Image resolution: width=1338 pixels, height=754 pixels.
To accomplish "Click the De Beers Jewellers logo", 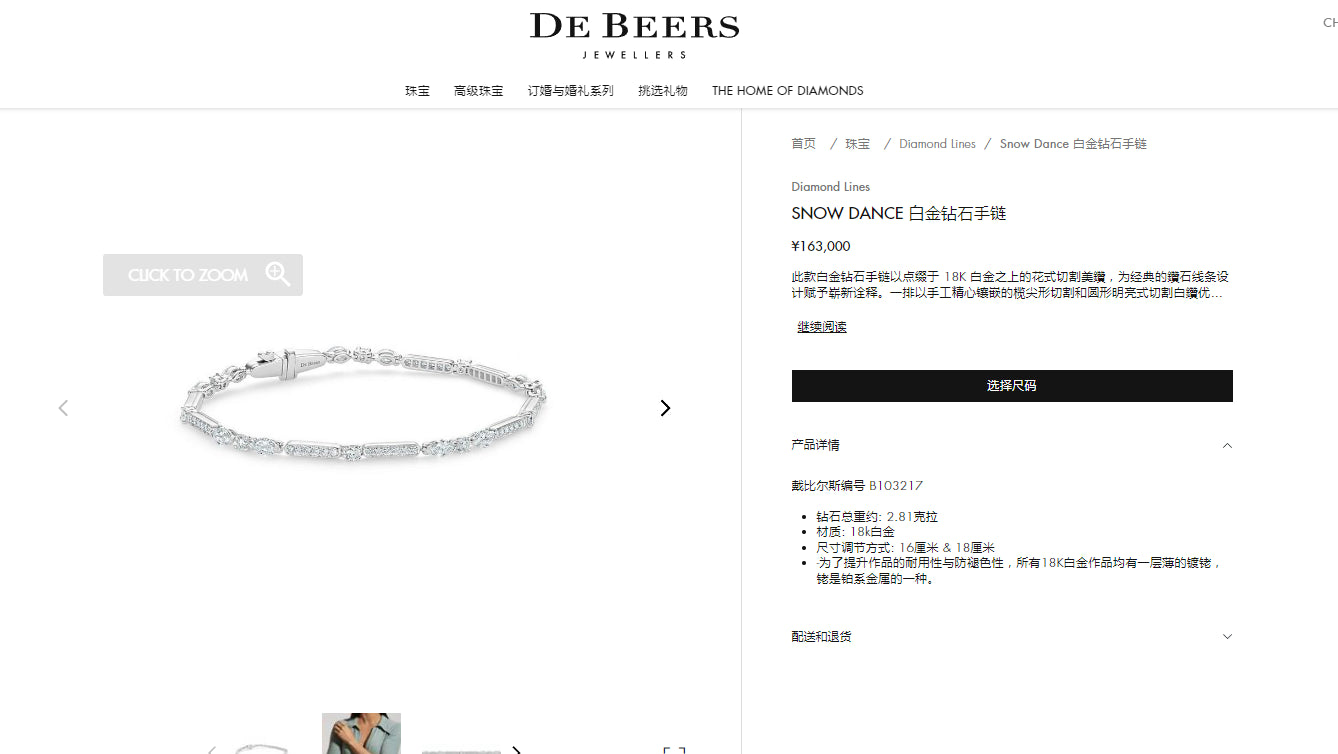I will click(634, 36).
